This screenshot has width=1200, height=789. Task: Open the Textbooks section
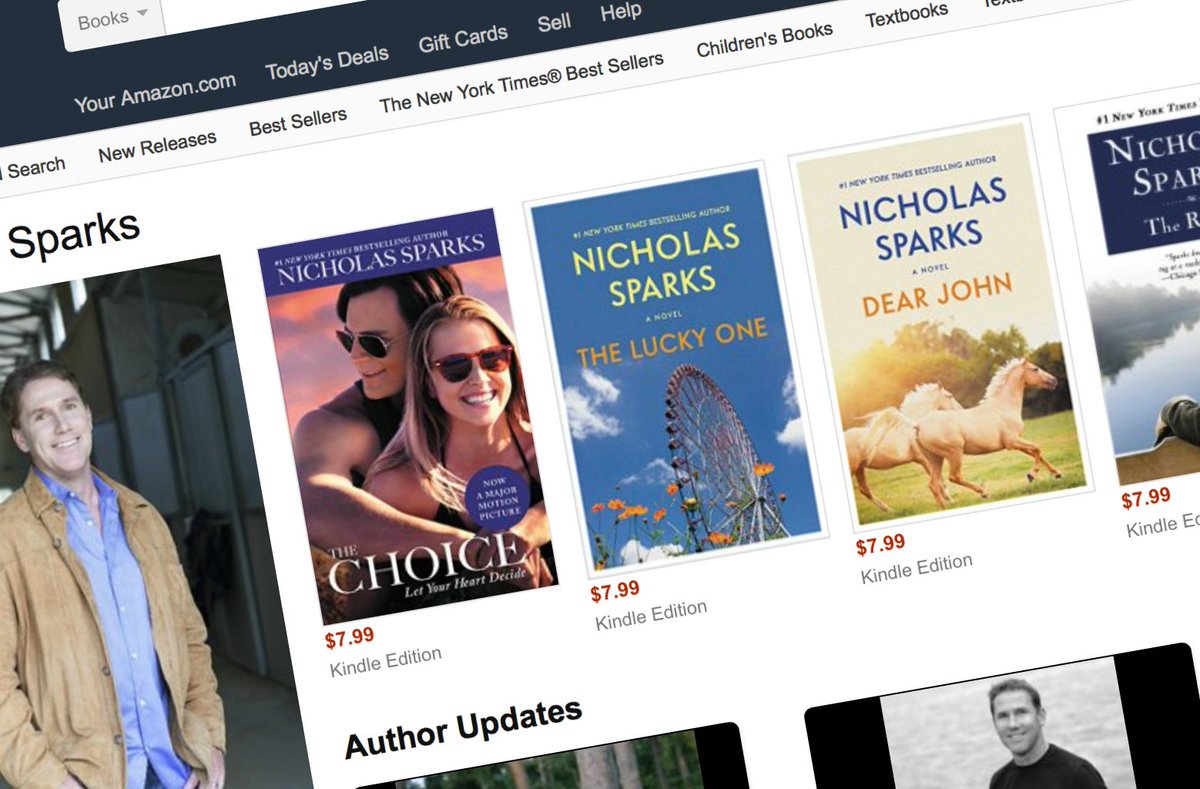(x=906, y=14)
